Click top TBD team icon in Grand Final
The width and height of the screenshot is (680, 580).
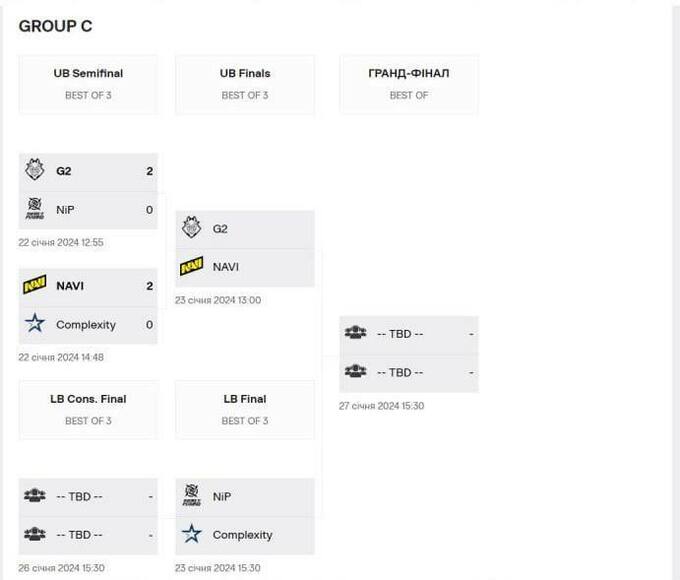coord(355,334)
